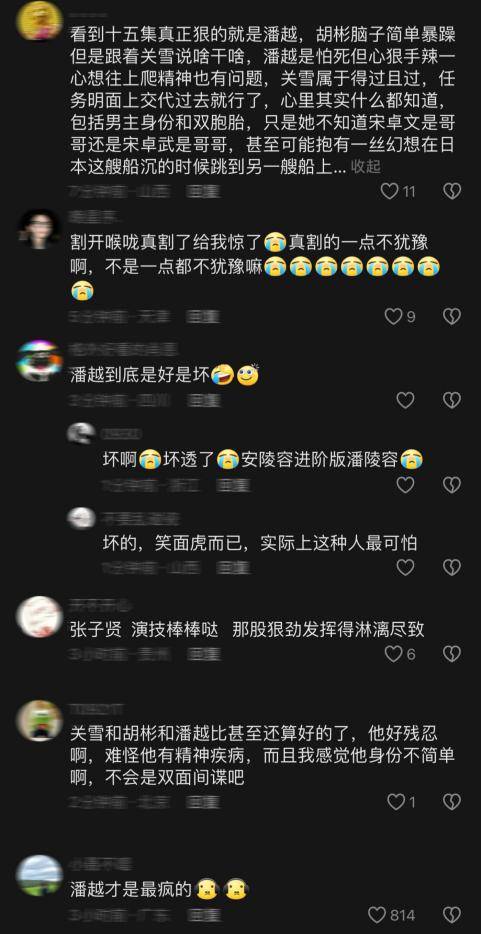The width and height of the screenshot is (481, 934).
Task: Open the 割开喉咙 commenter's avatar
Action: click(39, 229)
